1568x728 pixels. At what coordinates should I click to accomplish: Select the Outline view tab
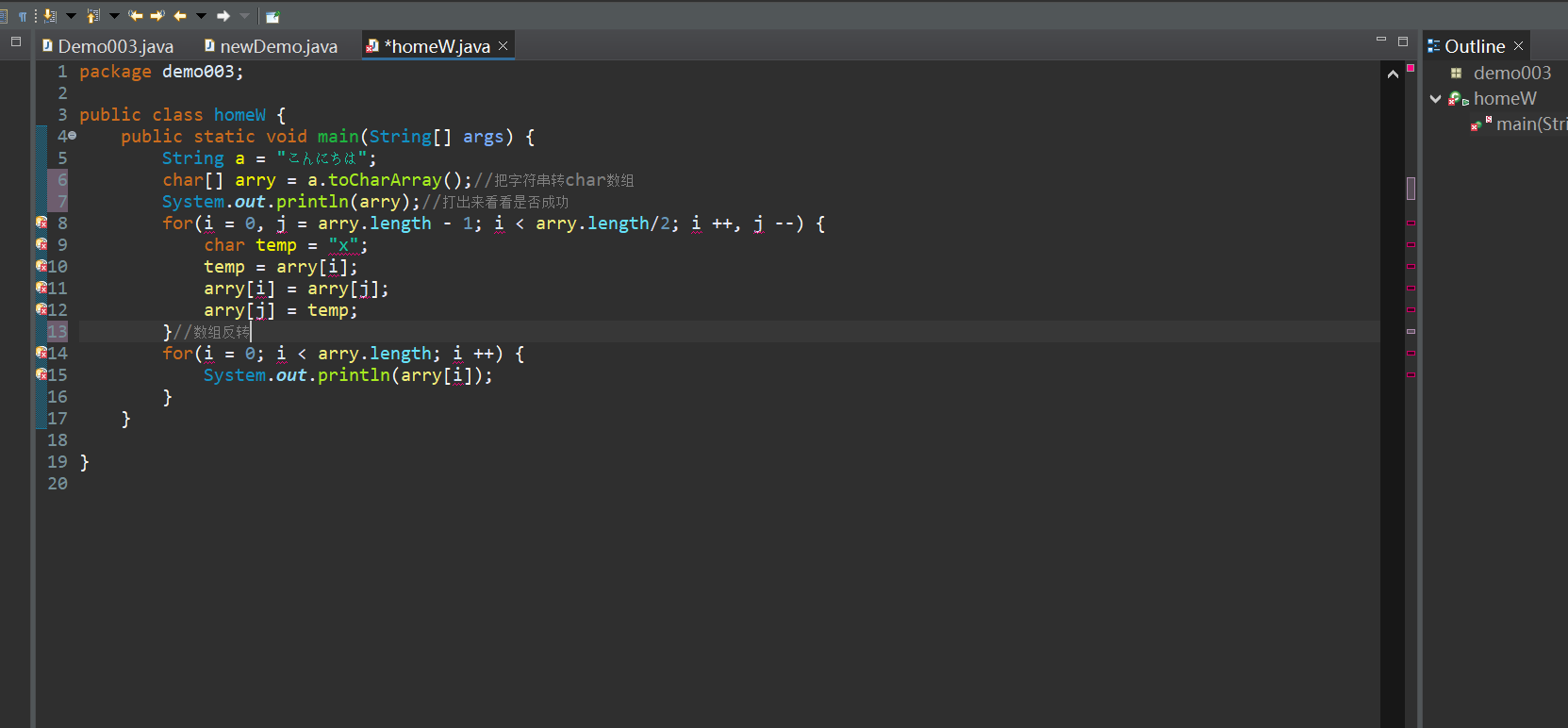click(x=1475, y=46)
